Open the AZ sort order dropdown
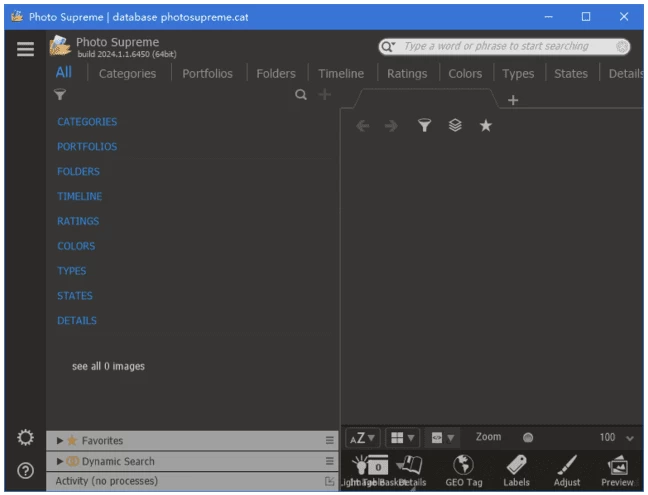 click(x=362, y=438)
